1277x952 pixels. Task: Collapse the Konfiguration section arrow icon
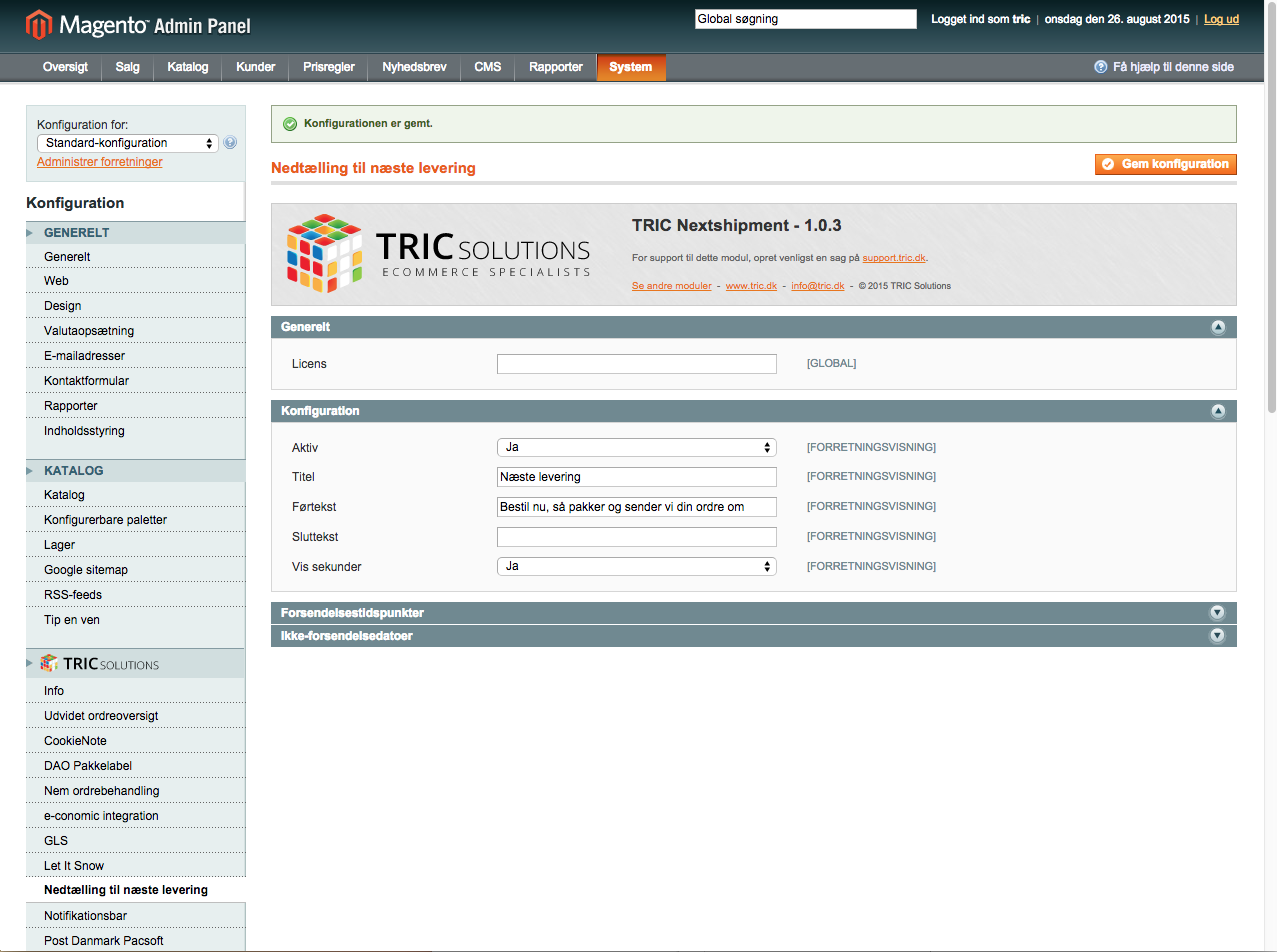pos(1217,411)
